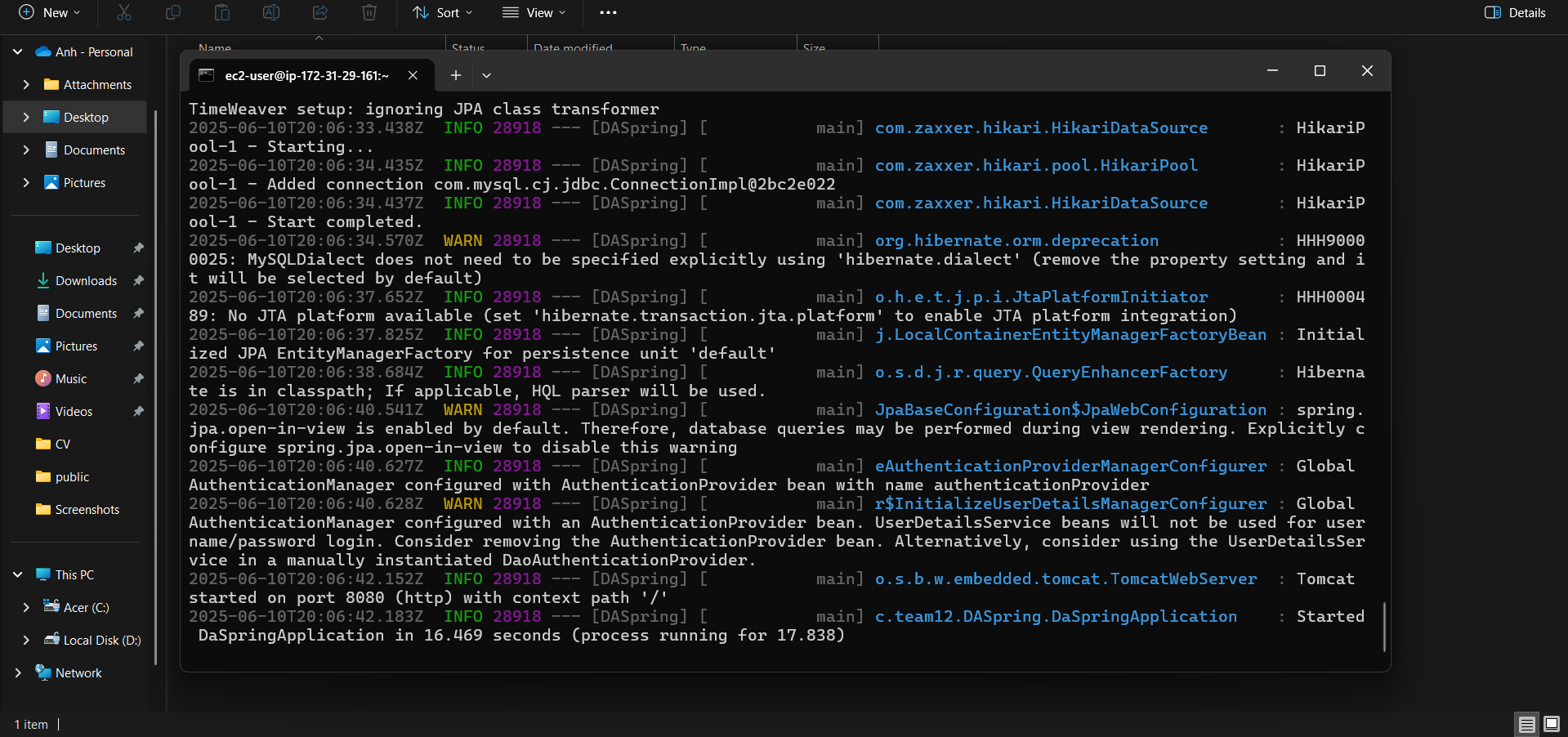Click the Copy icon in File Explorer toolbar
The height and width of the screenshot is (737, 1568).
point(173,12)
